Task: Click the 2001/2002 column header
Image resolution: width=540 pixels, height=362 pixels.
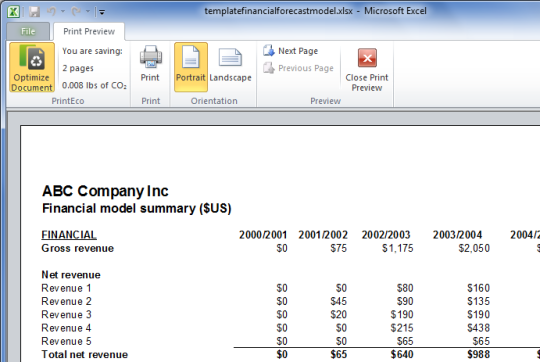Action: [323, 235]
